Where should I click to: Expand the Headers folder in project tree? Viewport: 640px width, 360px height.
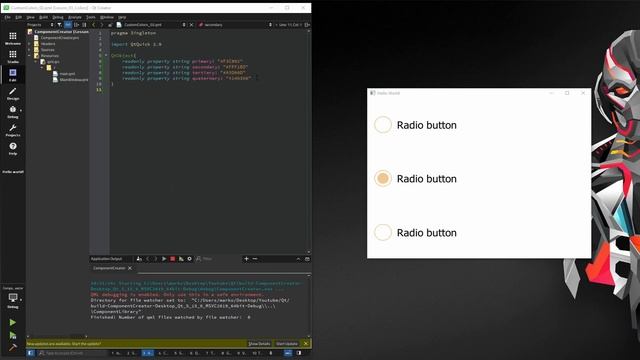pyautogui.click(x=29, y=44)
